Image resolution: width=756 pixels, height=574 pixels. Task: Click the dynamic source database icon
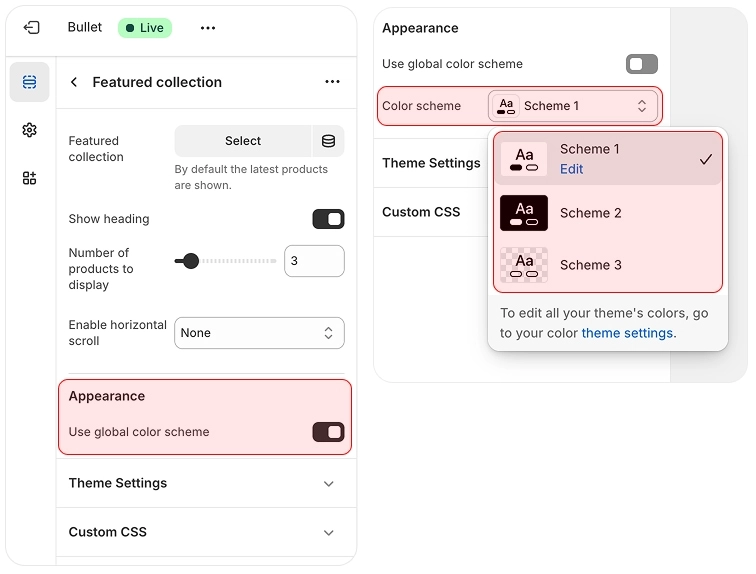[x=328, y=141]
